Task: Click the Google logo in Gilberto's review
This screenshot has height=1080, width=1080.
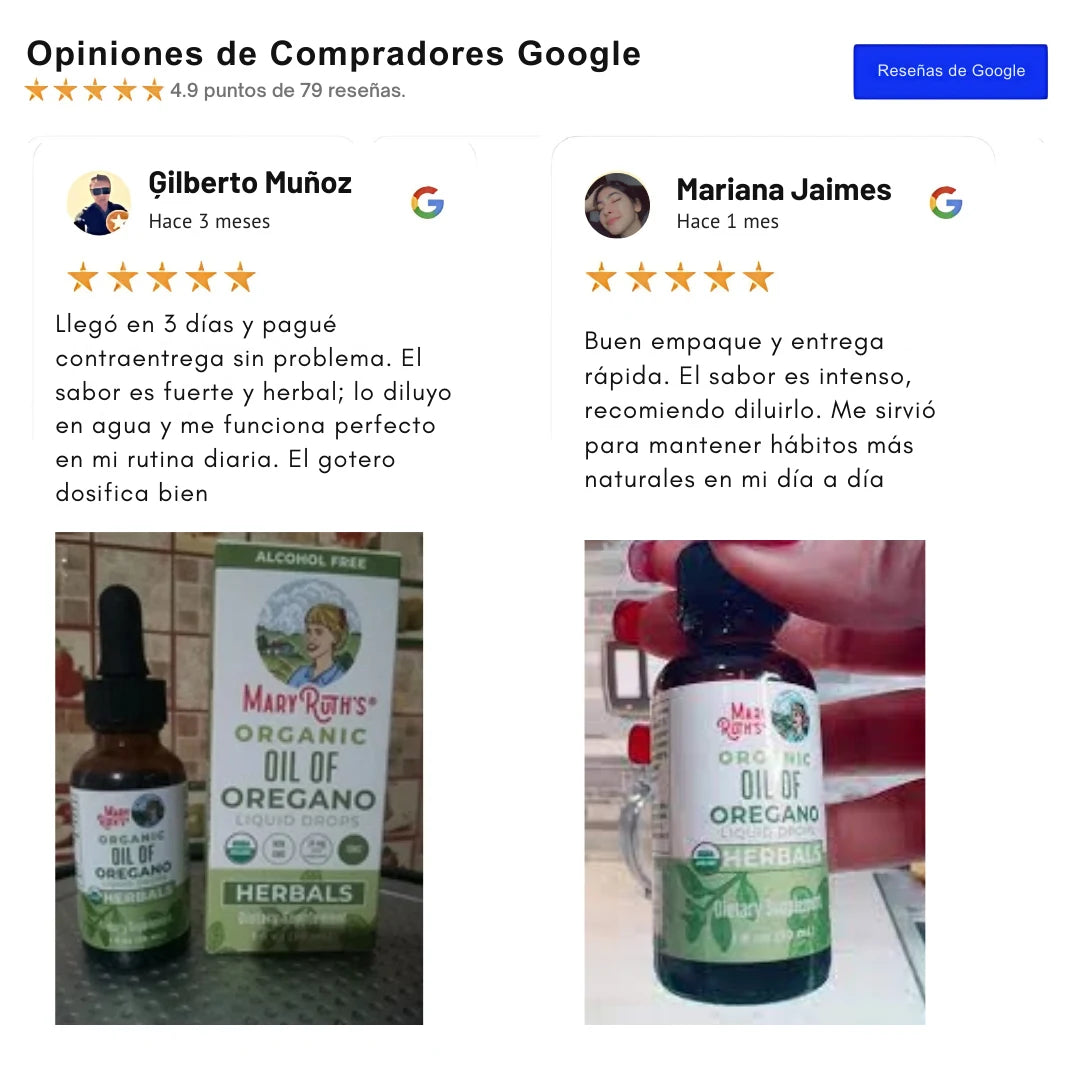Action: 428,202
